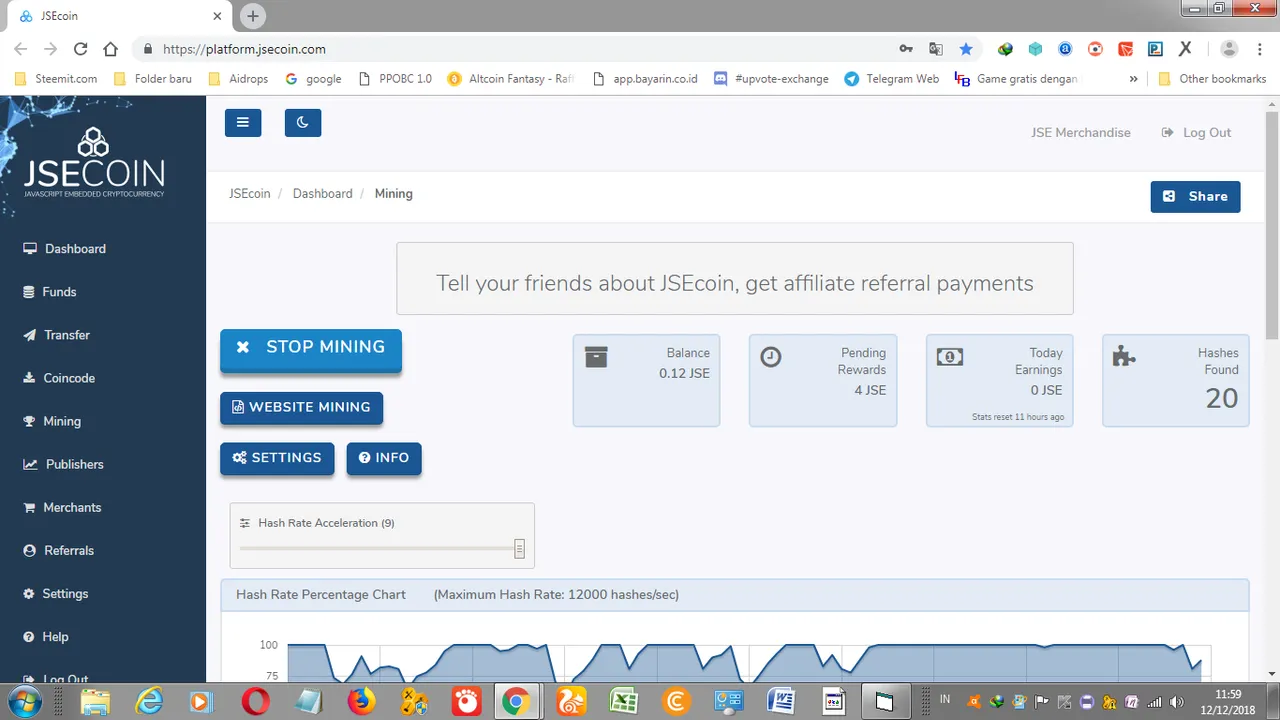Click the Today Earnings money icon
1280x720 pixels.
click(950, 356)
